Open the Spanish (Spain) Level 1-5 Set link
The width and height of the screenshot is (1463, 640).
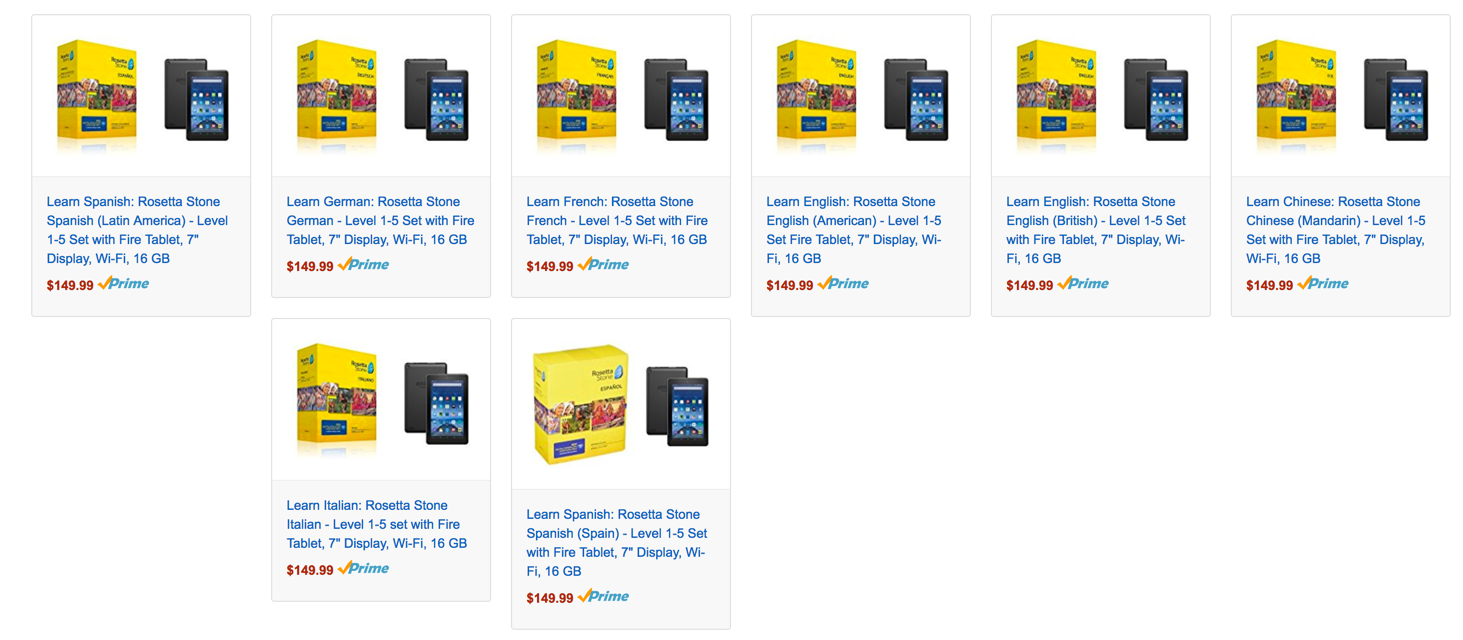pyautogui.click(x=616, y=543)
